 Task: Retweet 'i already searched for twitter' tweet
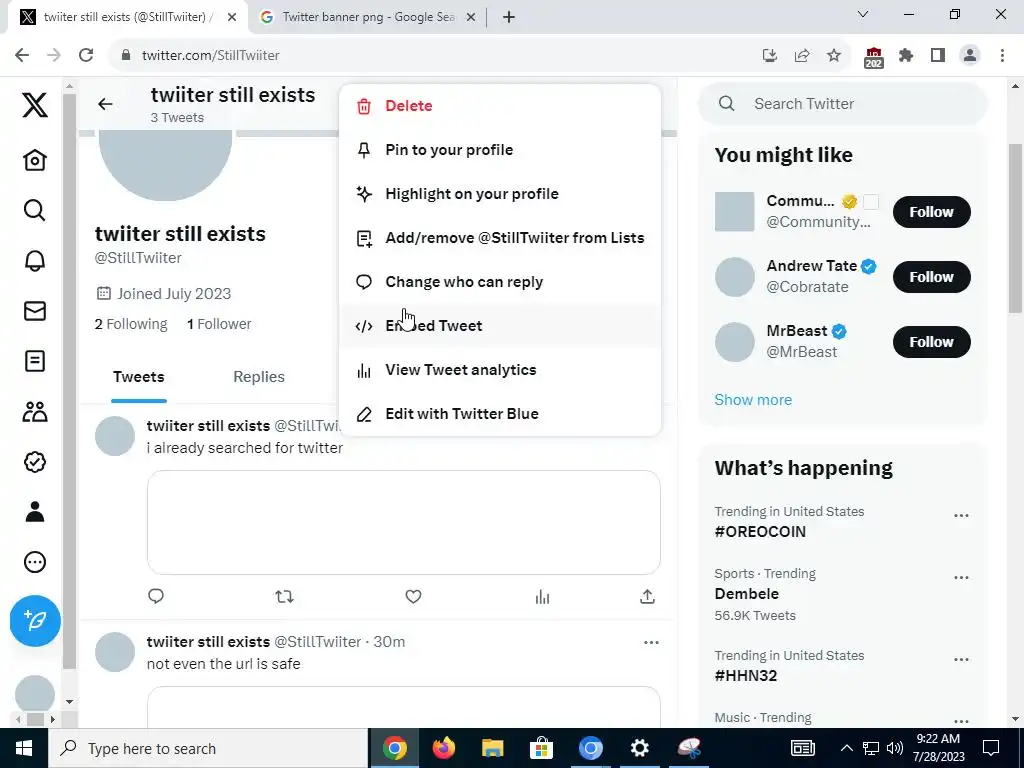point(284,596)
